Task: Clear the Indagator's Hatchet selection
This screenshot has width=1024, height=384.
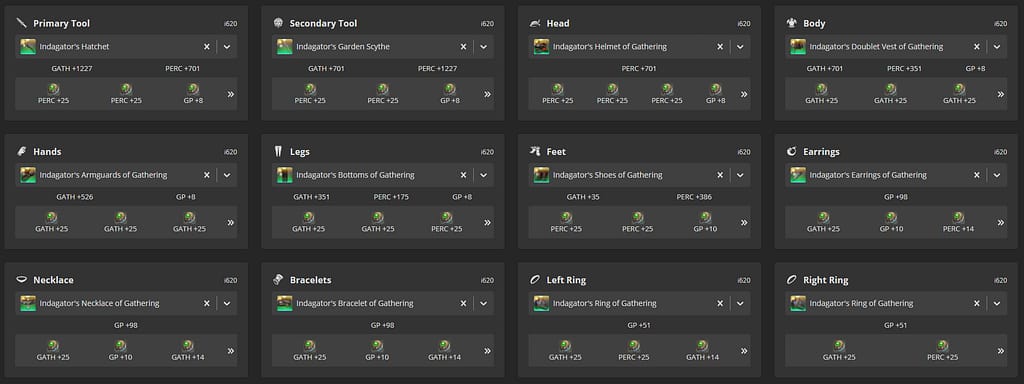Action: (206, 47)
